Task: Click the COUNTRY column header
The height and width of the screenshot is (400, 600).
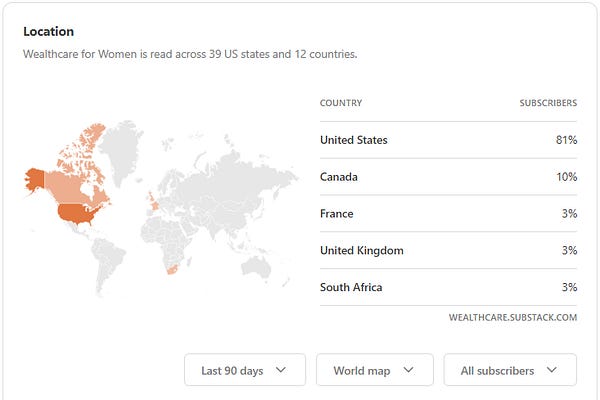Action: 341,103
